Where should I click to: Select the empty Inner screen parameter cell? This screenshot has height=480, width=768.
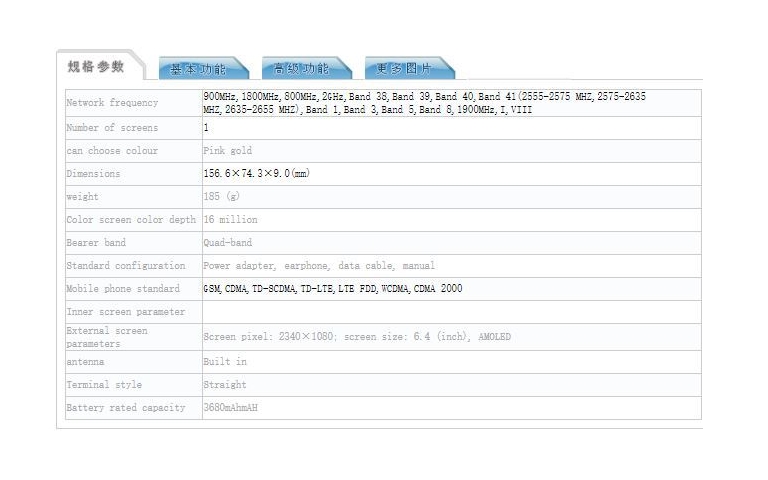452,312
